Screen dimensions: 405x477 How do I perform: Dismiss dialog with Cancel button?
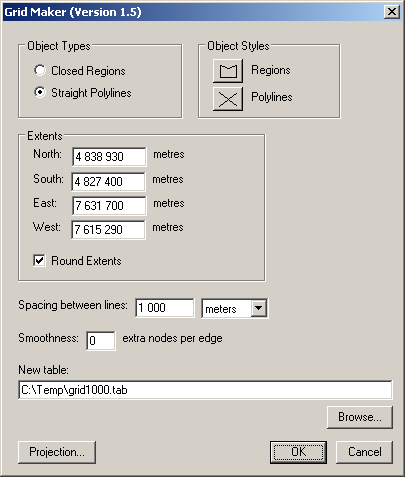click(x=365, y=452)
